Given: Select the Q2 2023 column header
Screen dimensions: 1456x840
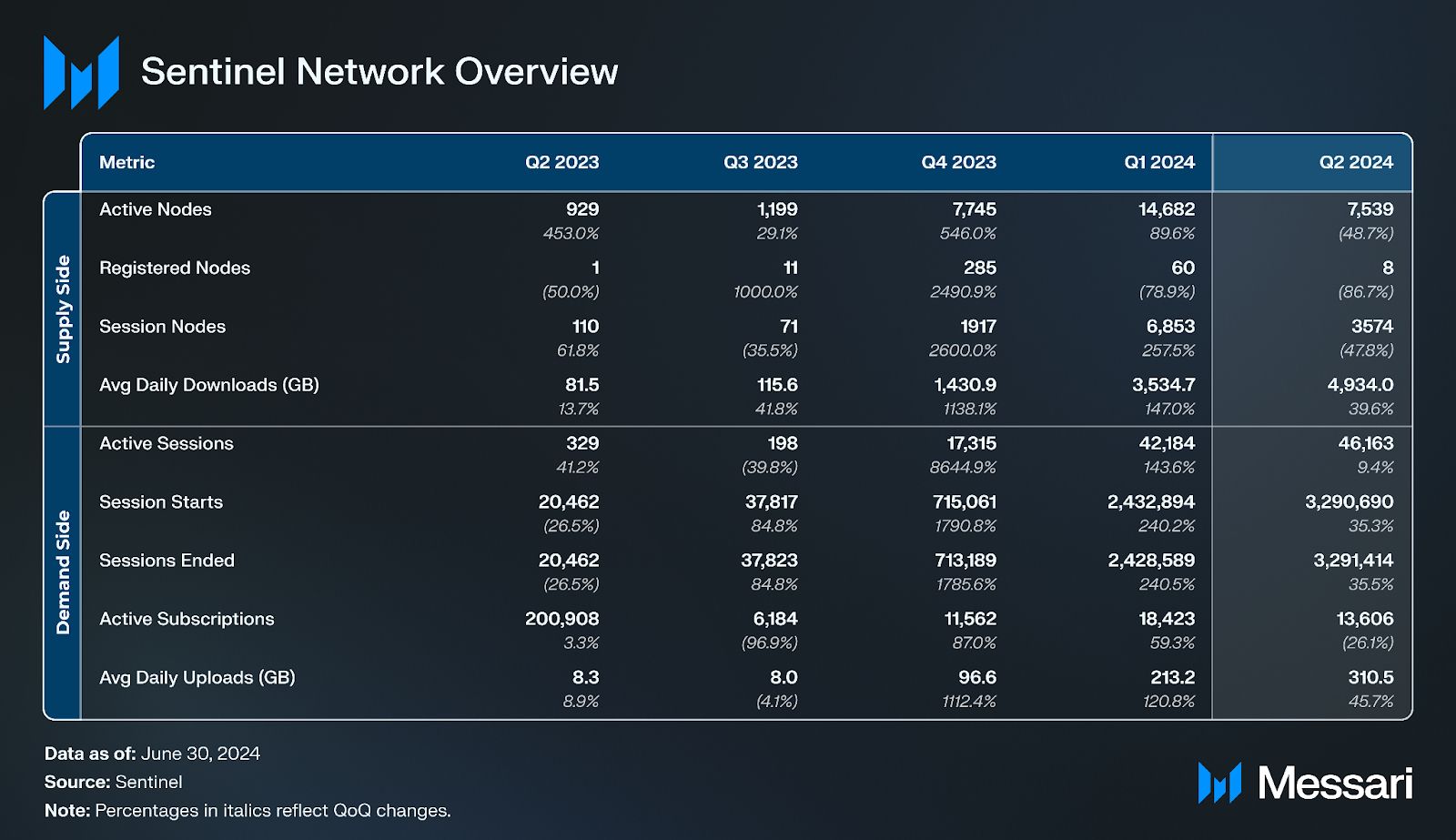Looking at the screenshot, I should [x=562, y=162].
